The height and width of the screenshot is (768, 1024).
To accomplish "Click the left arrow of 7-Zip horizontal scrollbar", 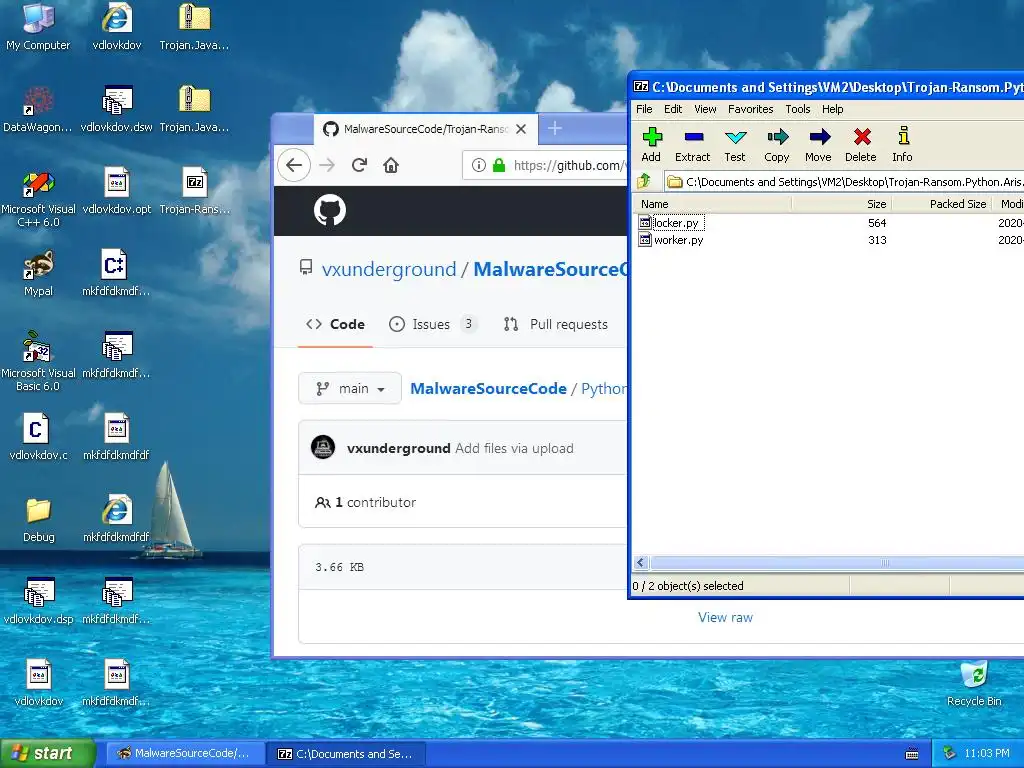I will coord(641,563).
